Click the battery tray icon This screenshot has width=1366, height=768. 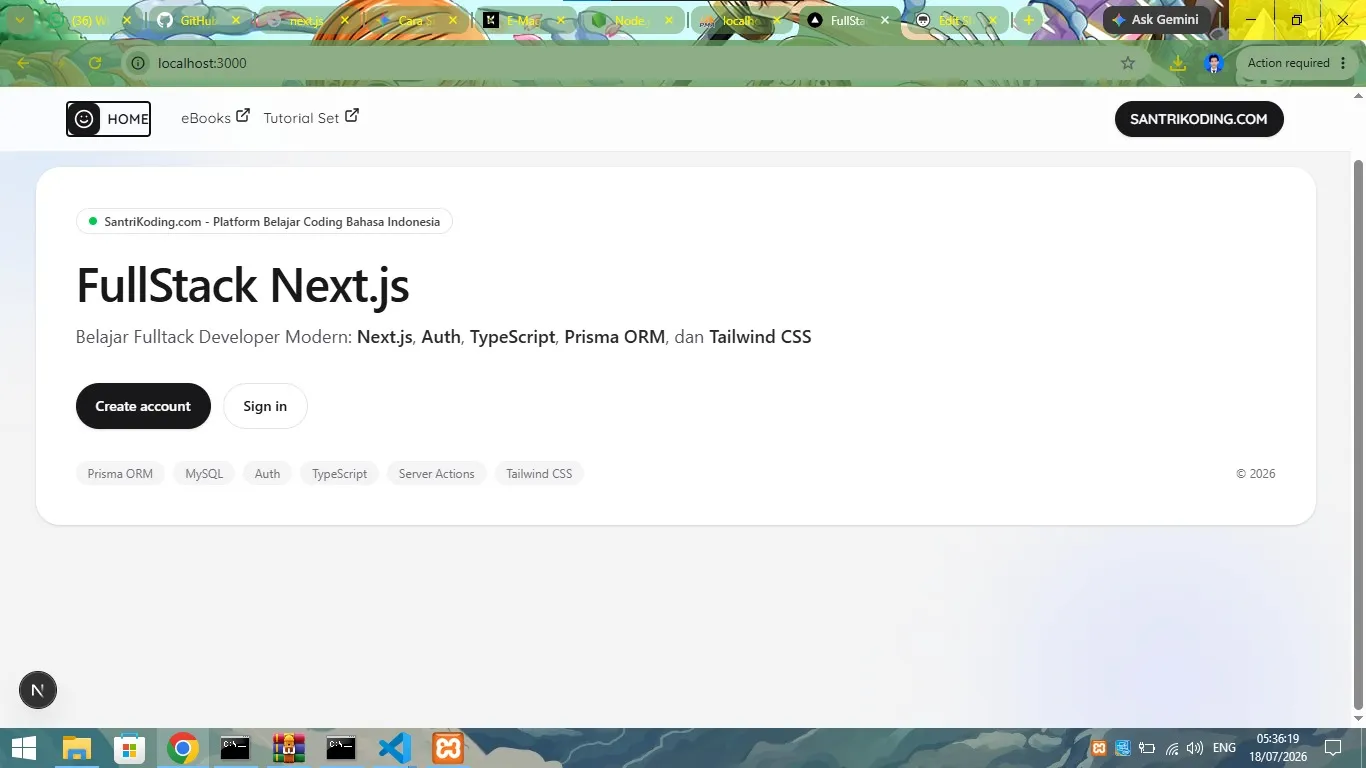coord(1147,748)
